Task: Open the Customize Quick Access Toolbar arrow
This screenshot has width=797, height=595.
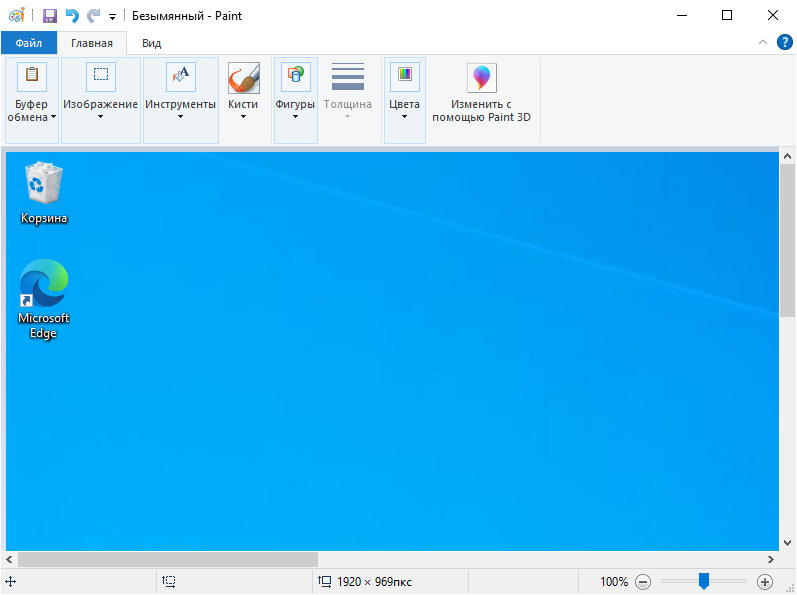Action: 112,17
